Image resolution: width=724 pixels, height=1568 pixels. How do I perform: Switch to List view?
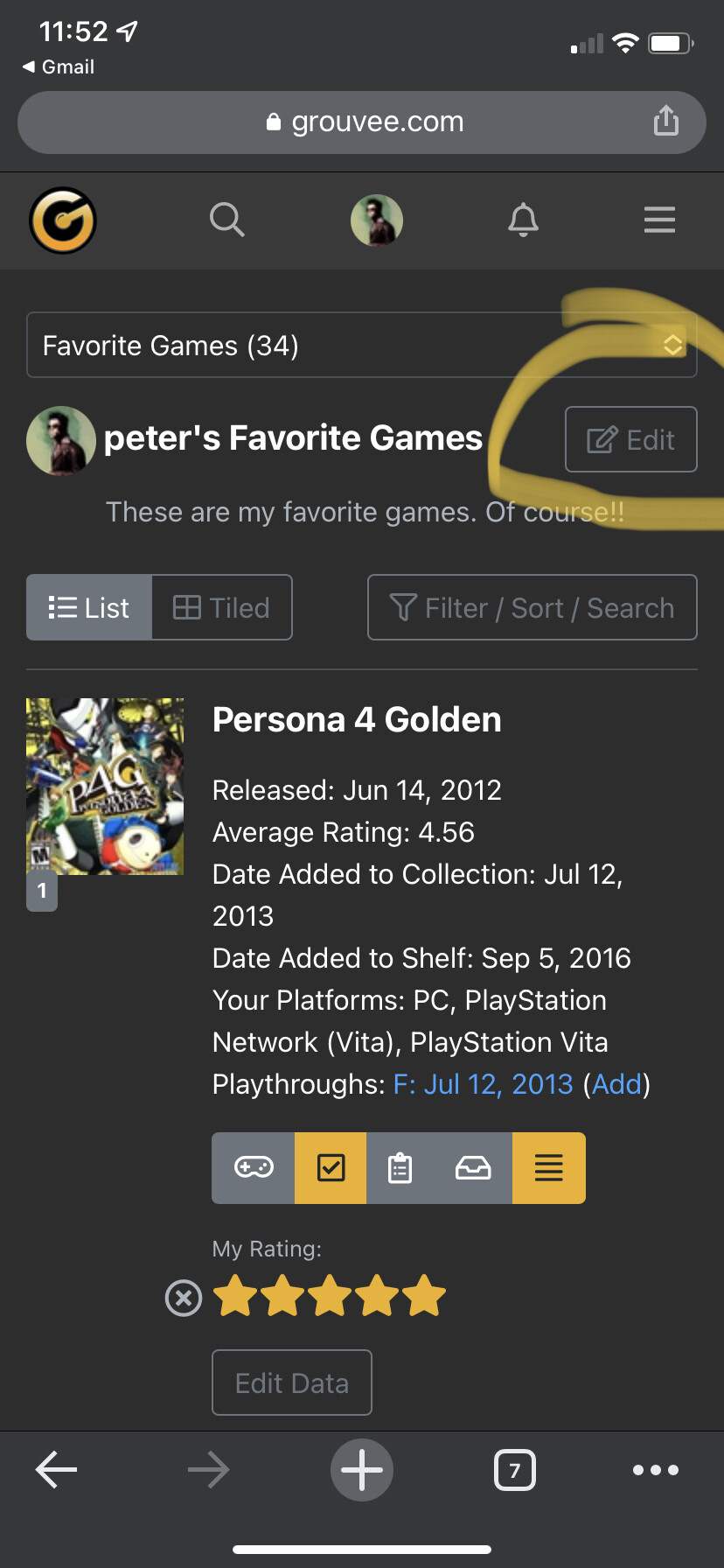coord(89,607)
